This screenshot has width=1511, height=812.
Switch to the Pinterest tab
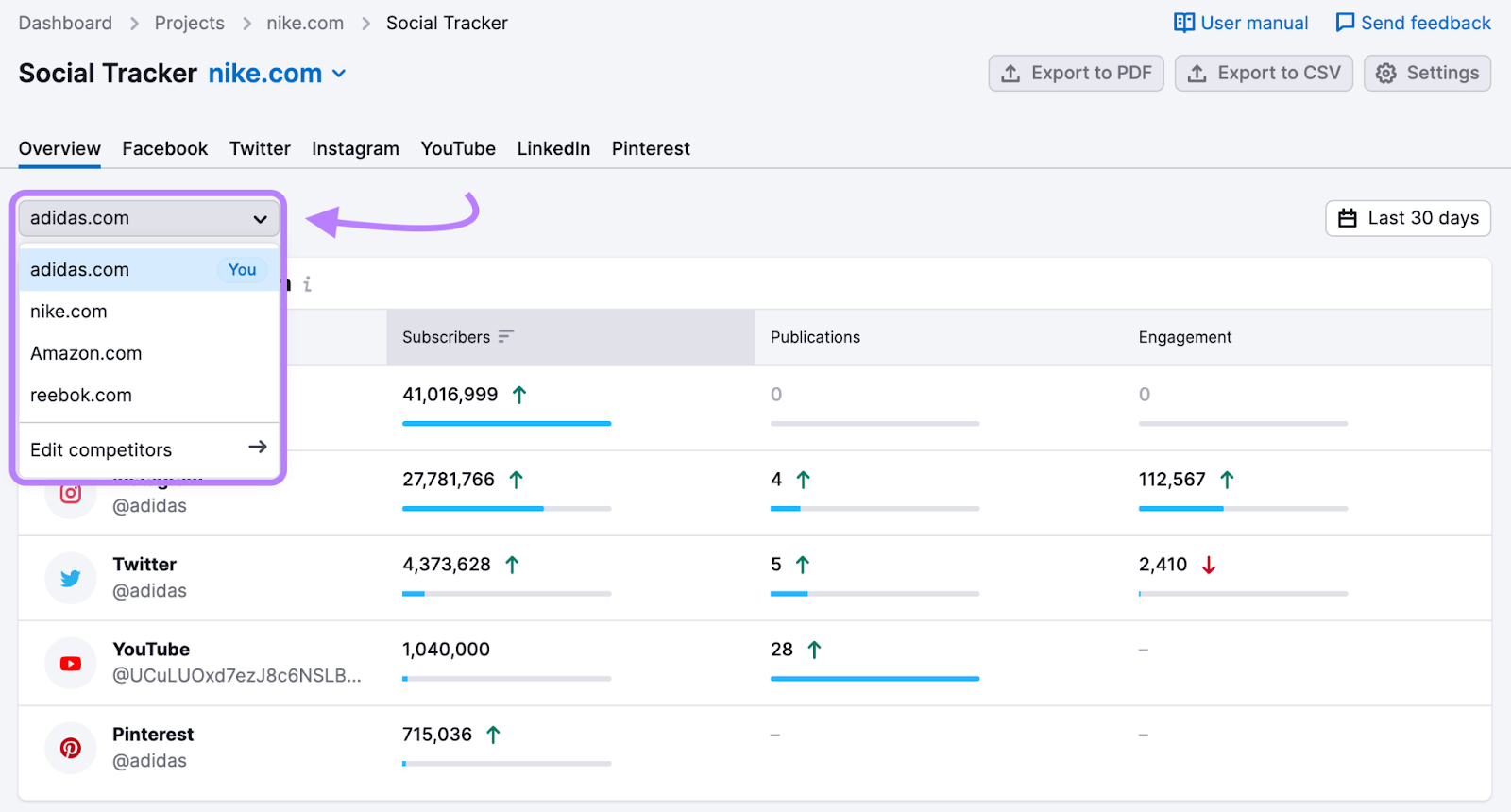651,148
